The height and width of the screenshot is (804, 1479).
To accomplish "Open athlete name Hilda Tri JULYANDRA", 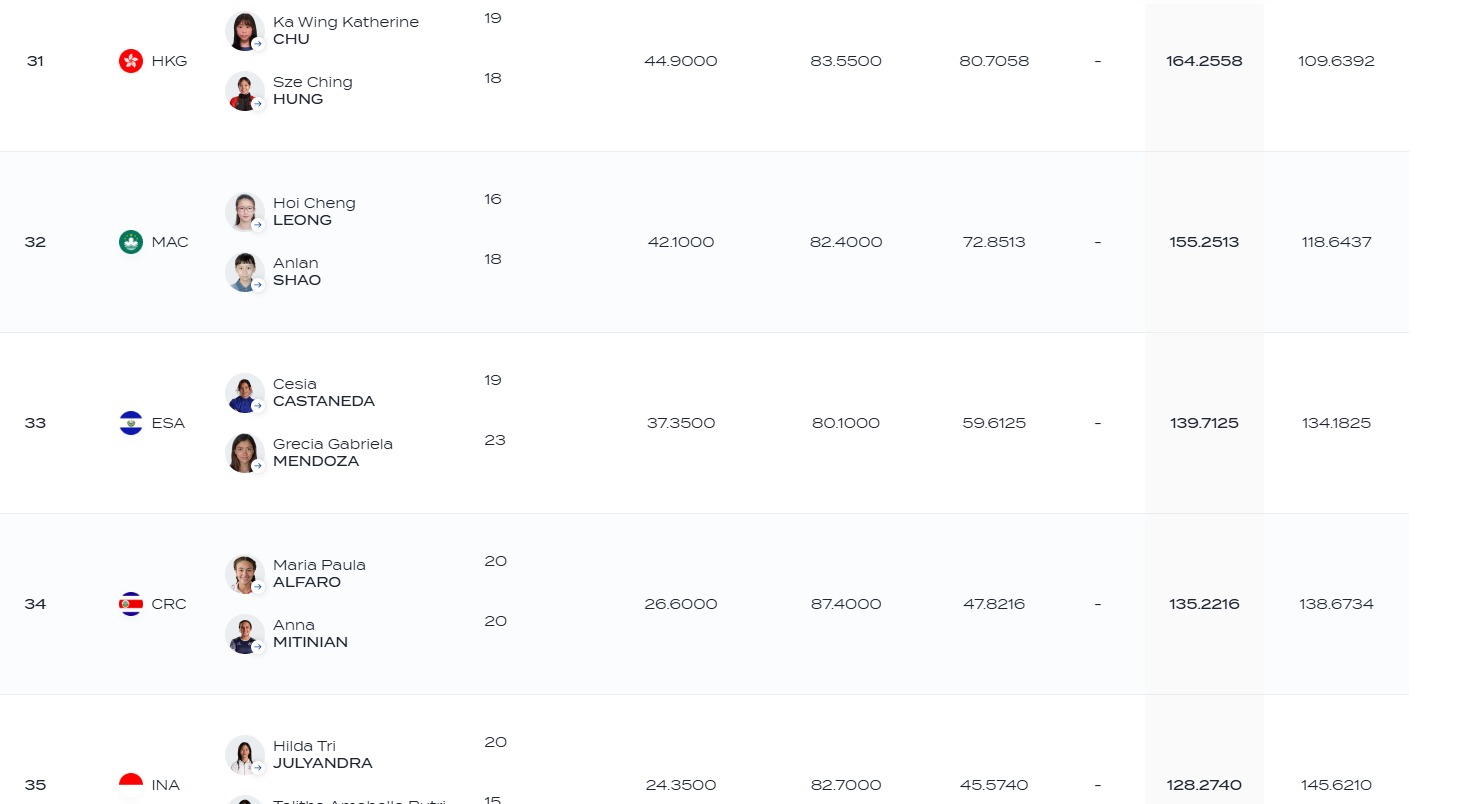I will (x=322, y=755).
